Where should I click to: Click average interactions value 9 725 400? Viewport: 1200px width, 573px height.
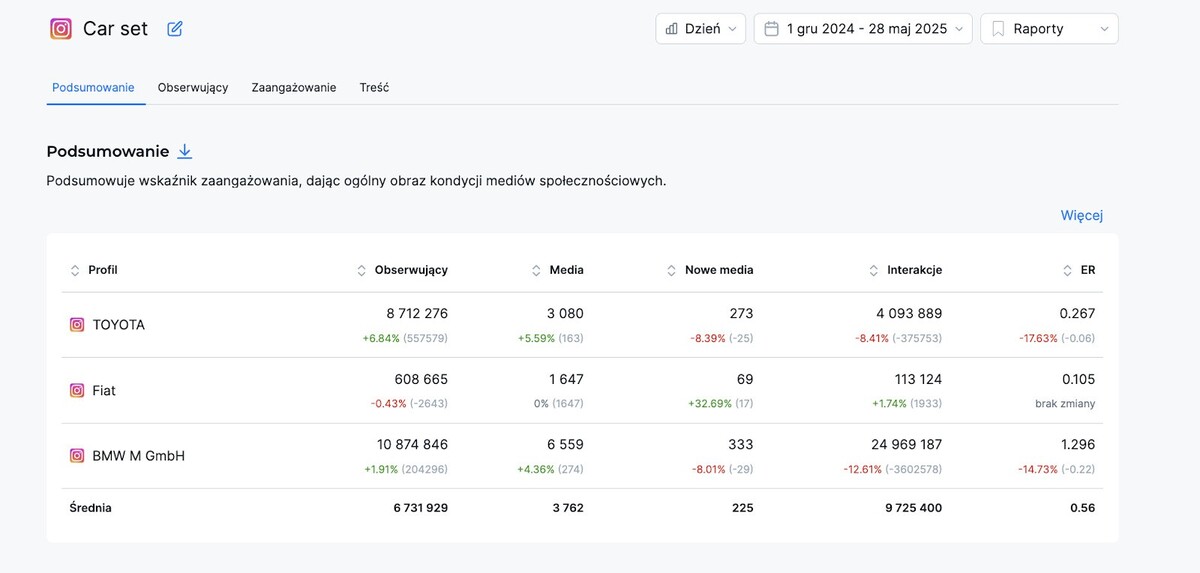tap(913, 508)
